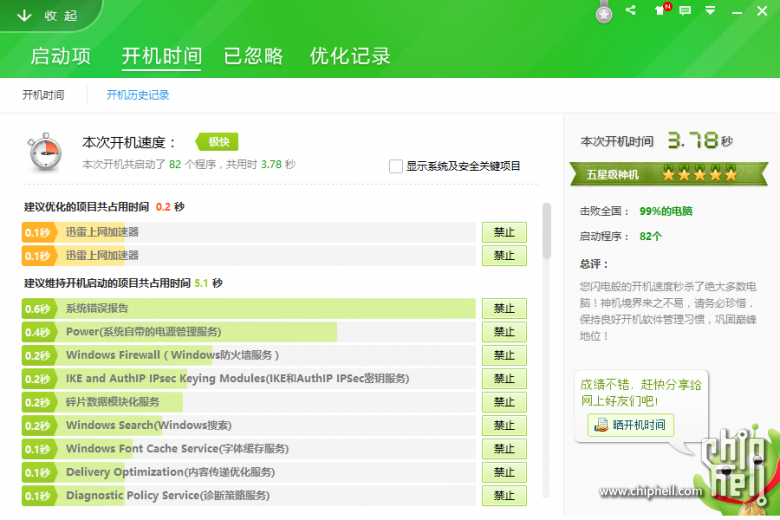The height and width of the screenshot is (520, 780).
Task: Click 建议优化的项目共占用时间 heading
Action: click(x=87, y=207)
